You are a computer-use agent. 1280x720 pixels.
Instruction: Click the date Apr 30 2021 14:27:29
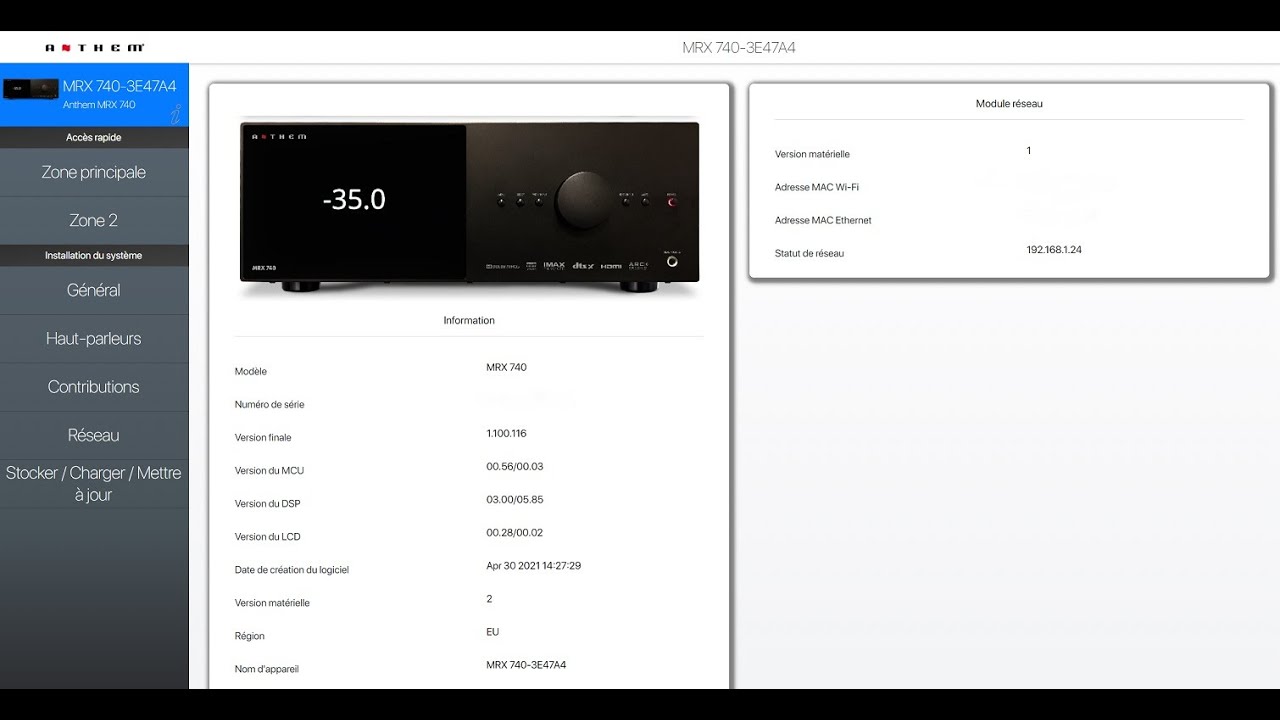[534, 566]
